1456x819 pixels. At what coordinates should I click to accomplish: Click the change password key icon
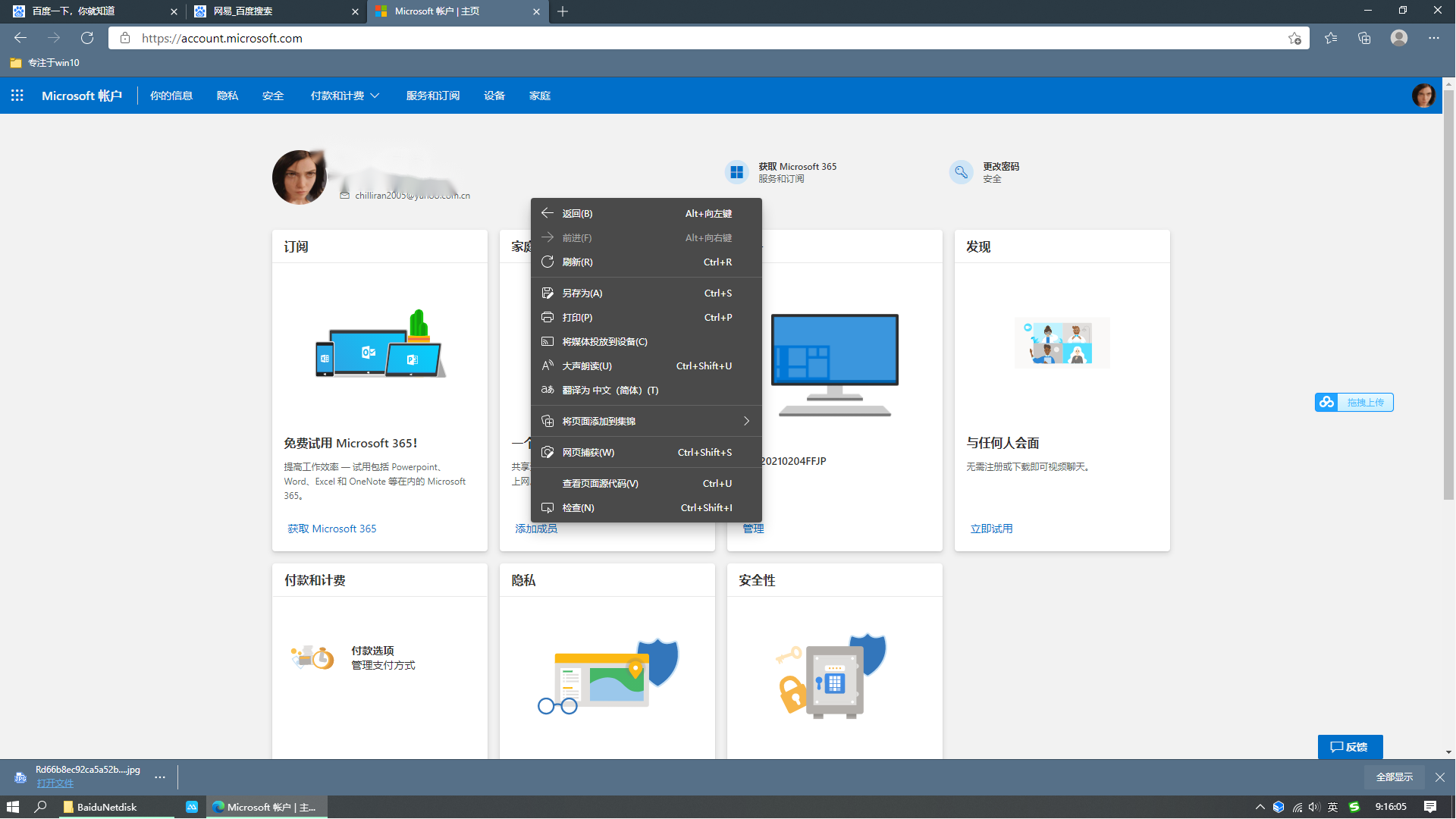point(961,172)
